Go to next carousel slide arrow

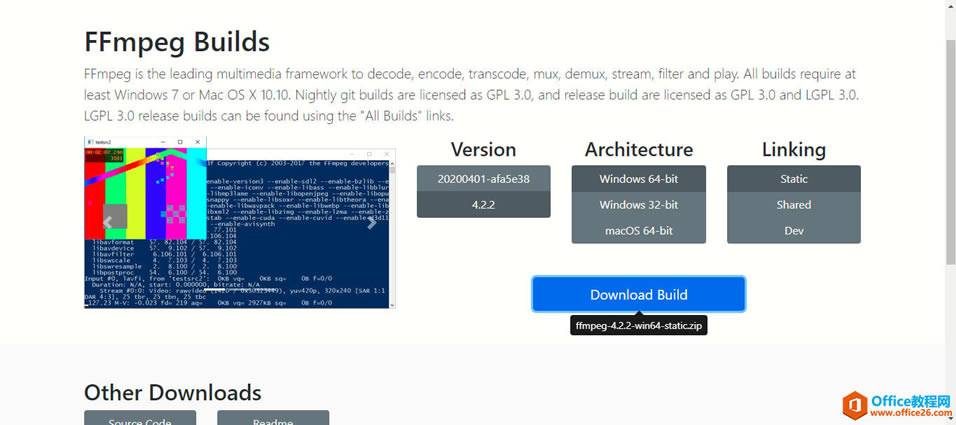pos(371,223)
